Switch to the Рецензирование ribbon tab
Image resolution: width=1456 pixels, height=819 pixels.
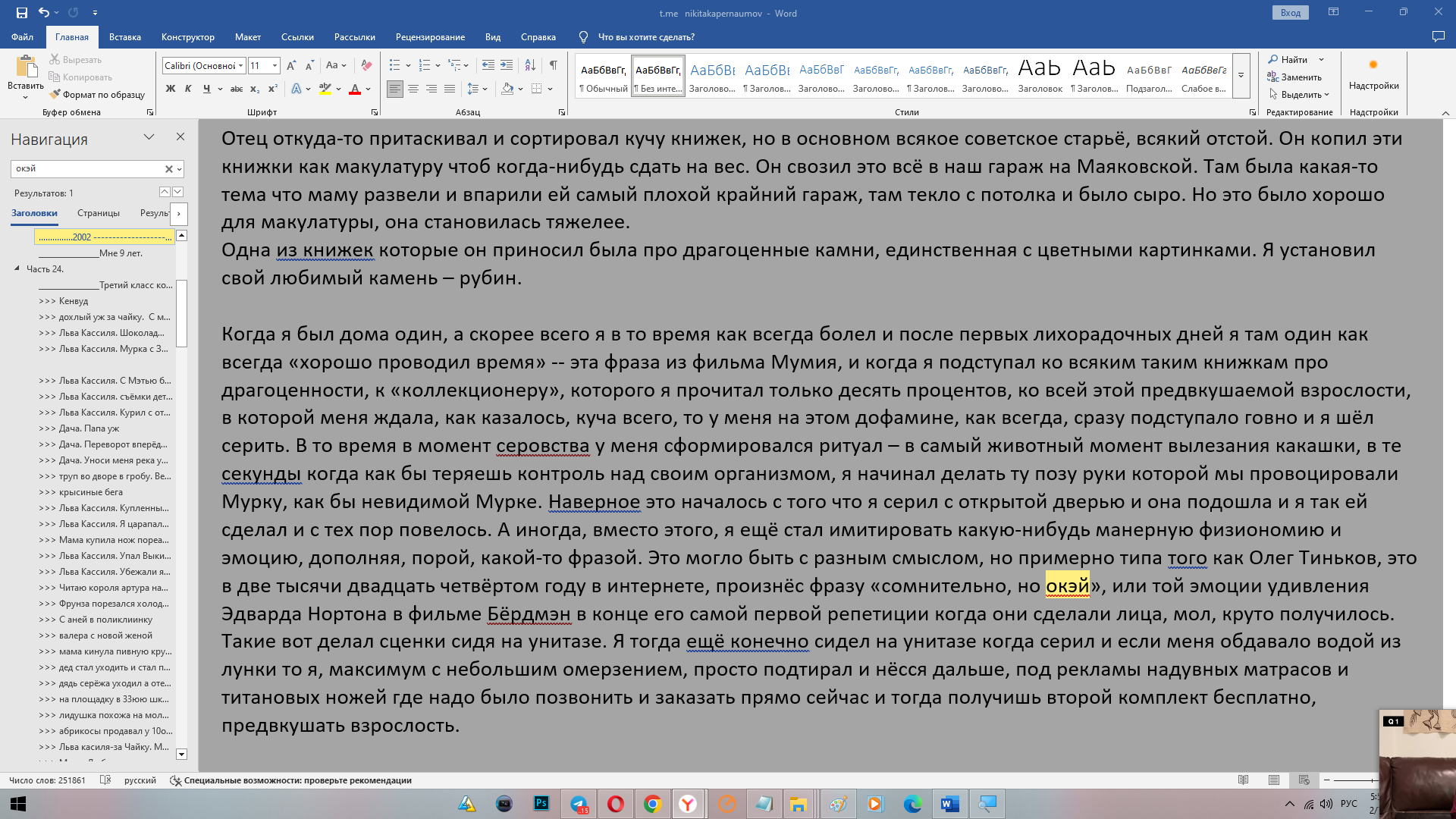click(x=430, y=36)
